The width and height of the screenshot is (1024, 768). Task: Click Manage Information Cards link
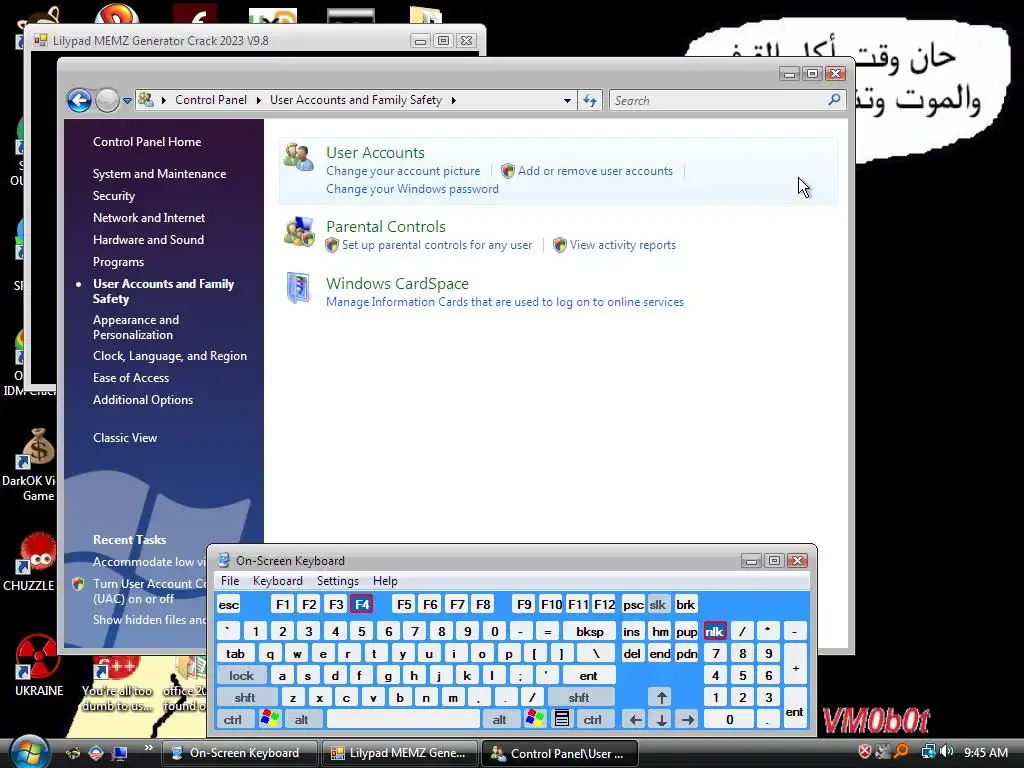[505, 302]
